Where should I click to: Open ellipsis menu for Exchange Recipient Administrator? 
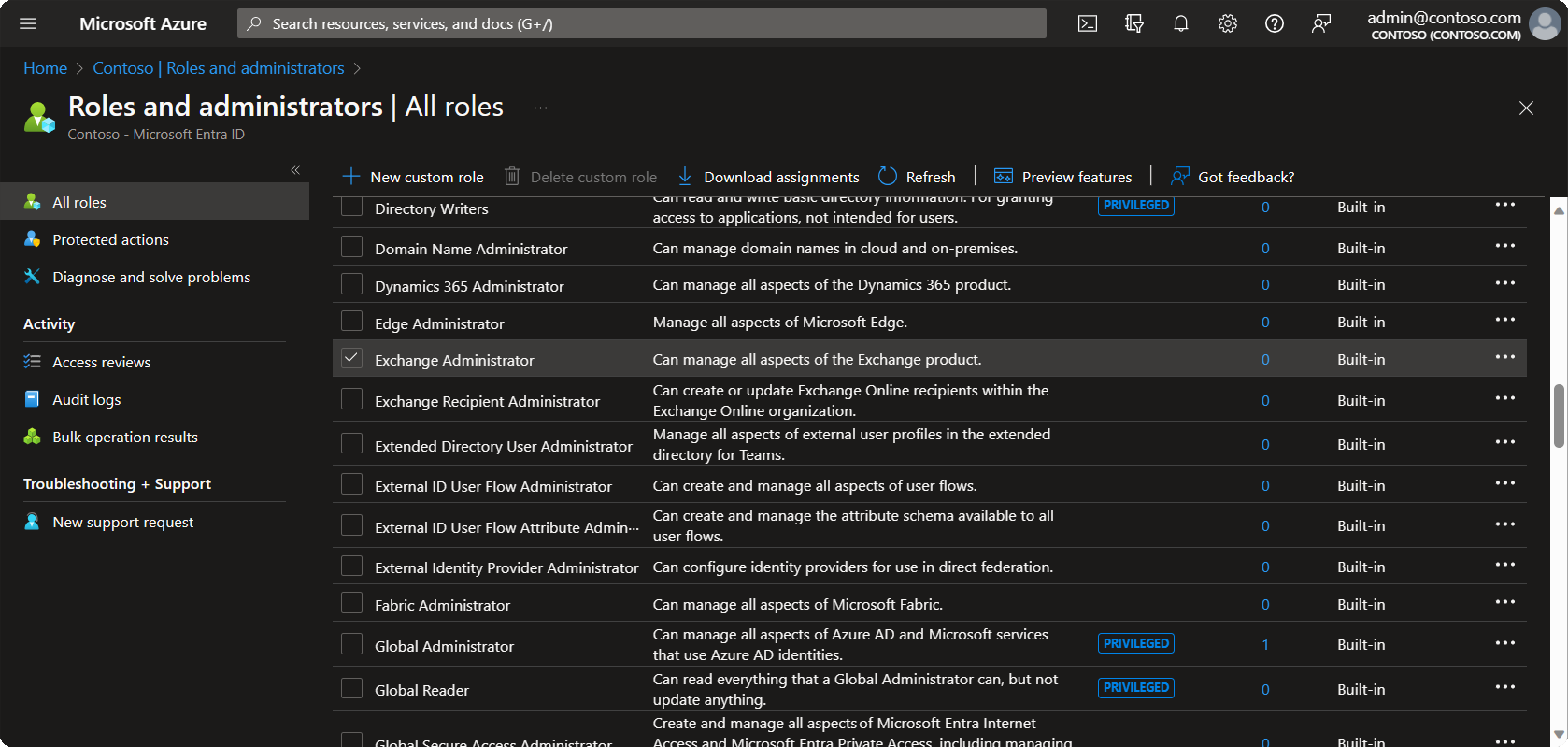[1504, 398]
